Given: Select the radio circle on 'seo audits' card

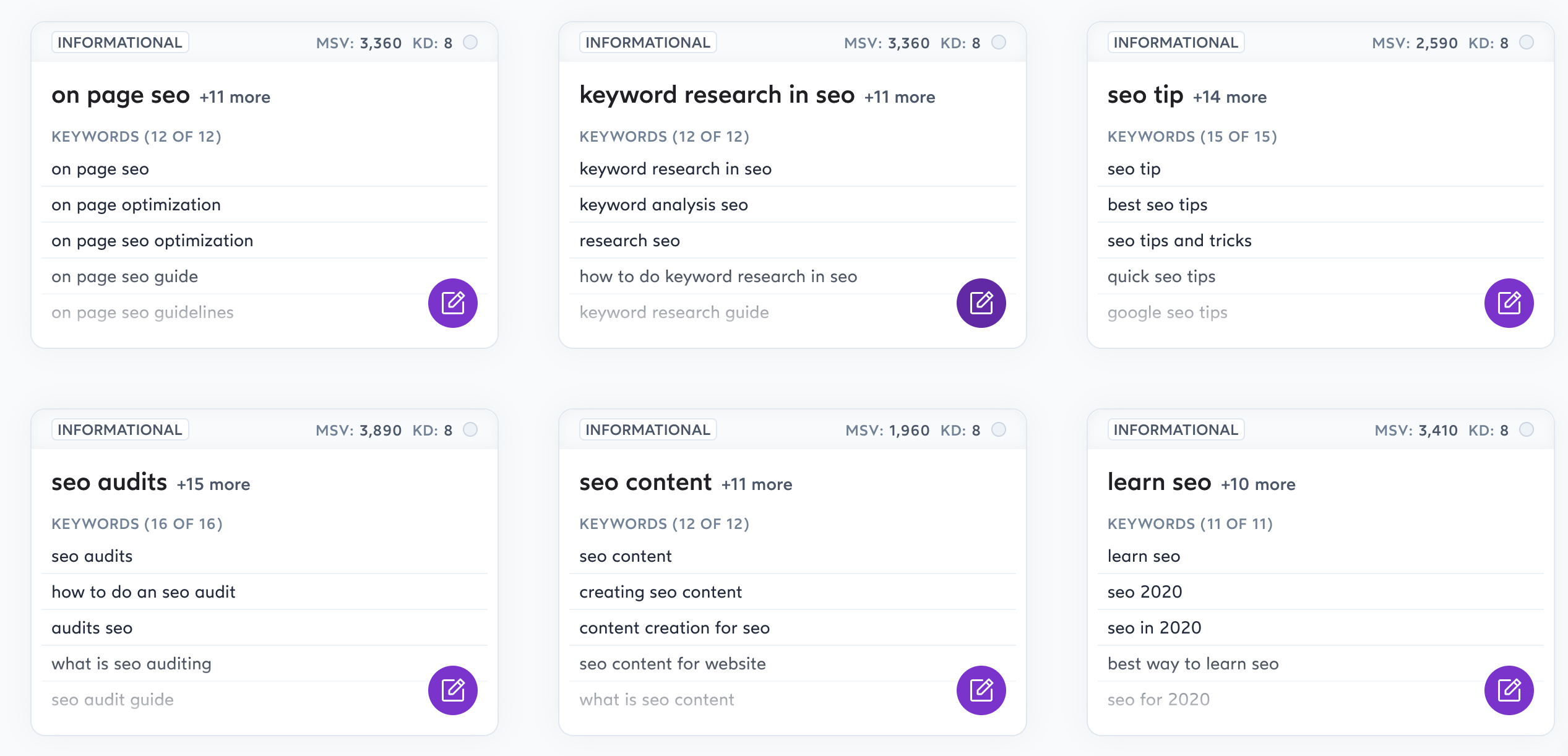Looking at the screenshot, I should coord(470,429).
